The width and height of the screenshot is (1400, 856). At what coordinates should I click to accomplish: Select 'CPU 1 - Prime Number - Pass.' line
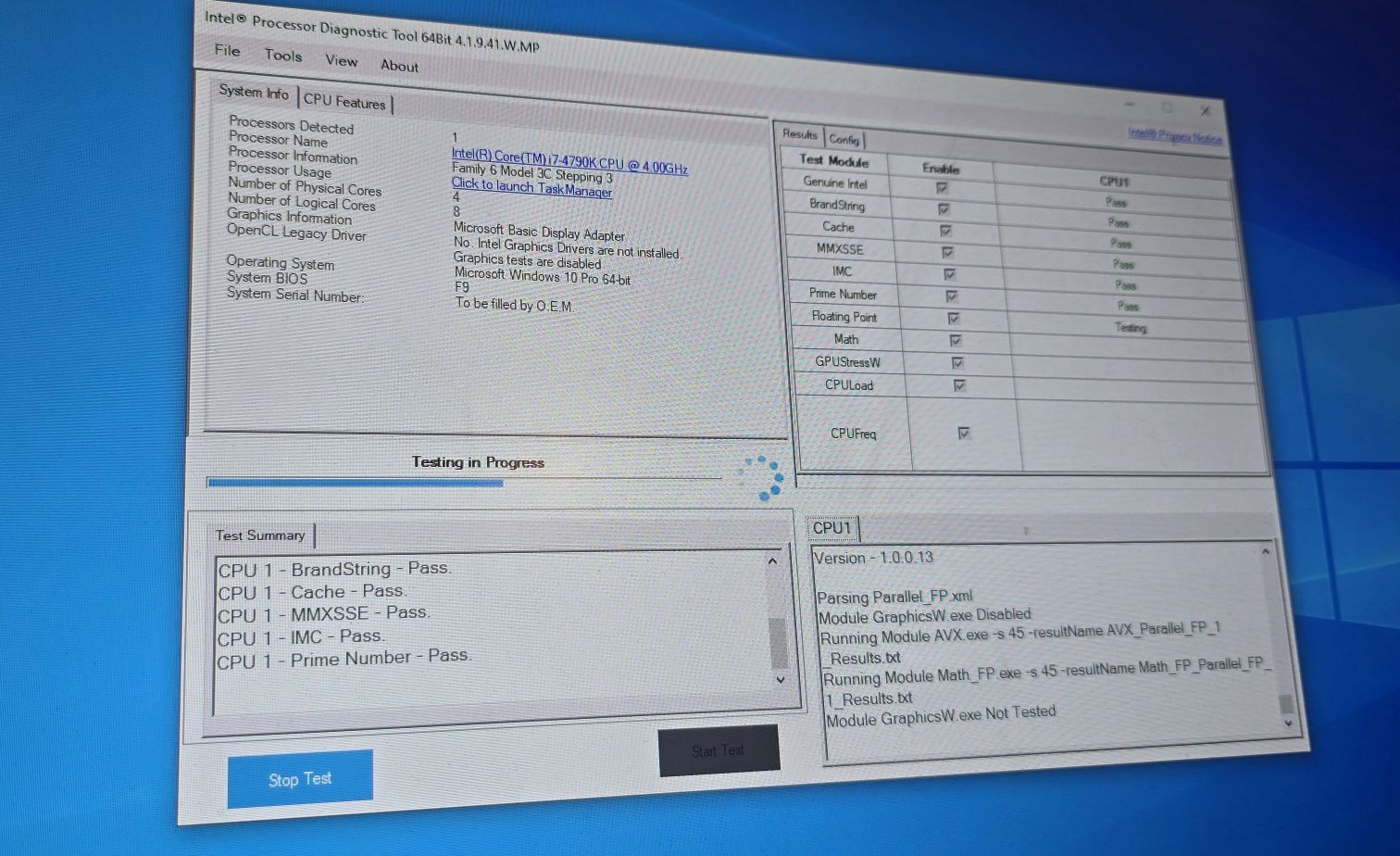[344, 659]
